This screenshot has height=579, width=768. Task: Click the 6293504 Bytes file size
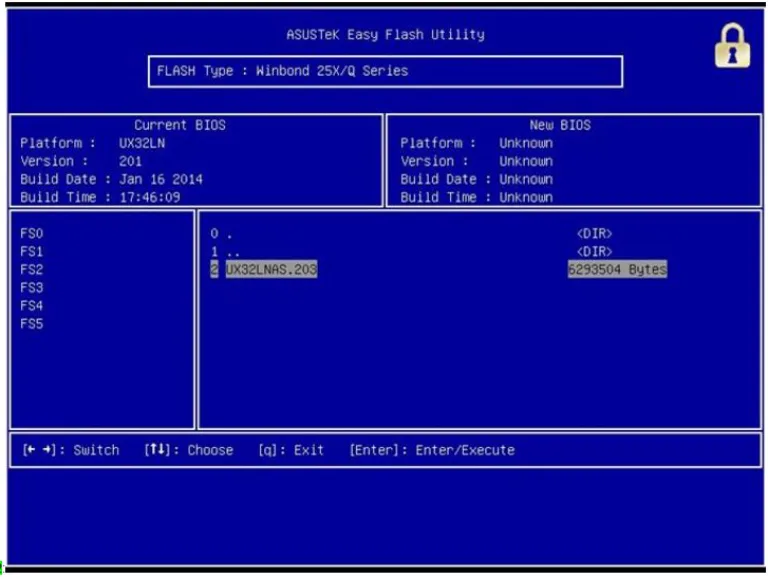point(617,269)
